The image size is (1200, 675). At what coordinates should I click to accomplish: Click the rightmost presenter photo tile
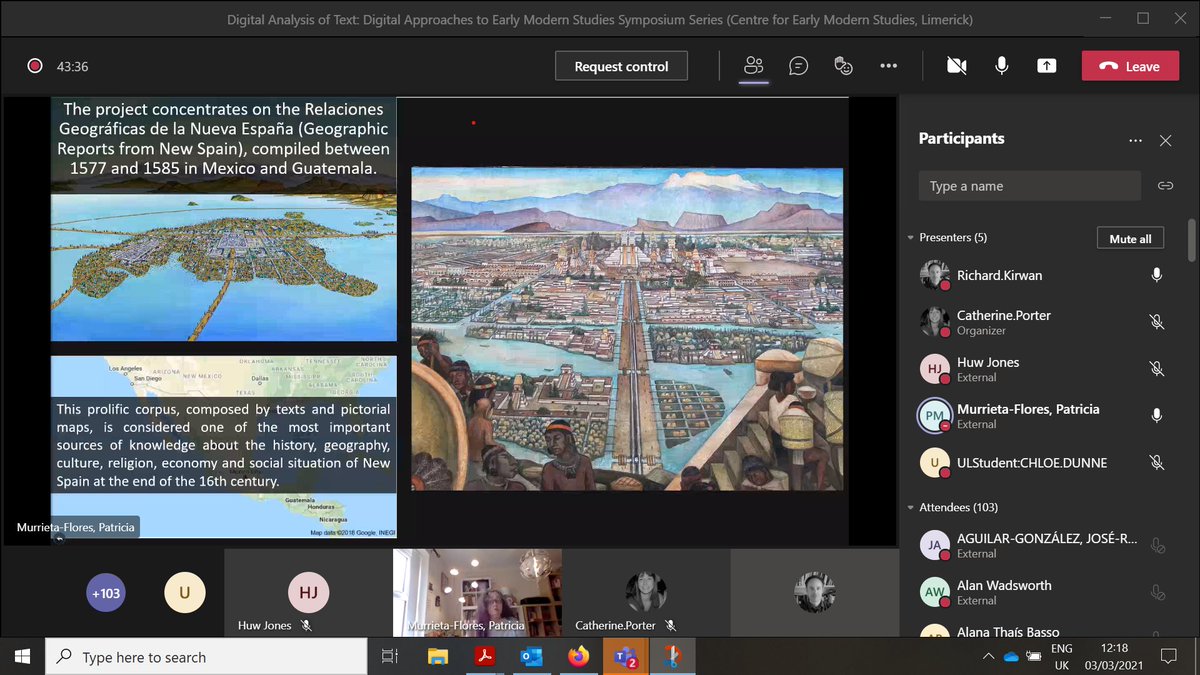[x=815, y=593]
